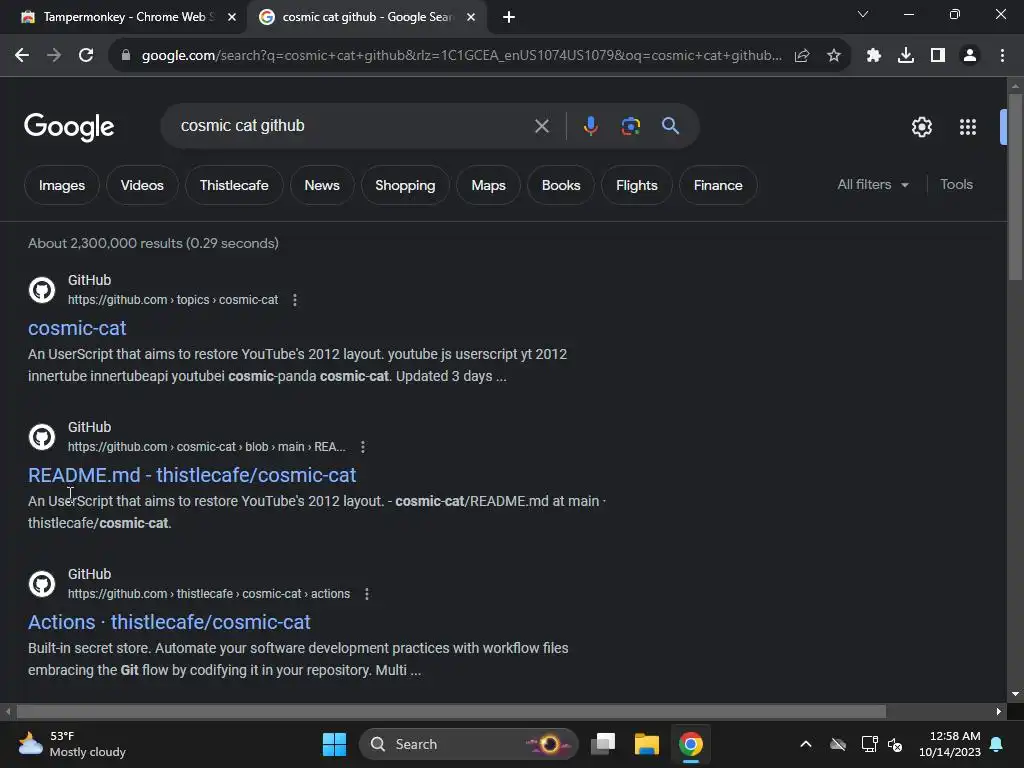Screen dimensions: 1024x768
Task: Open File Explorer from the taskbar
Action: point(647,744)
